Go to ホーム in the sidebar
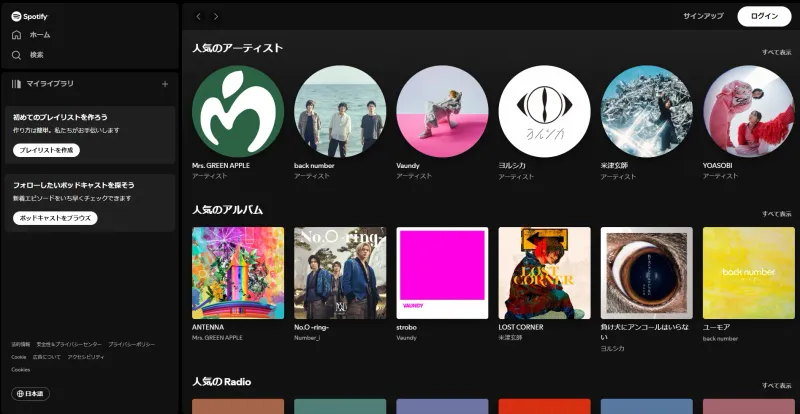 pyautogui.click(x=31, y=35)
